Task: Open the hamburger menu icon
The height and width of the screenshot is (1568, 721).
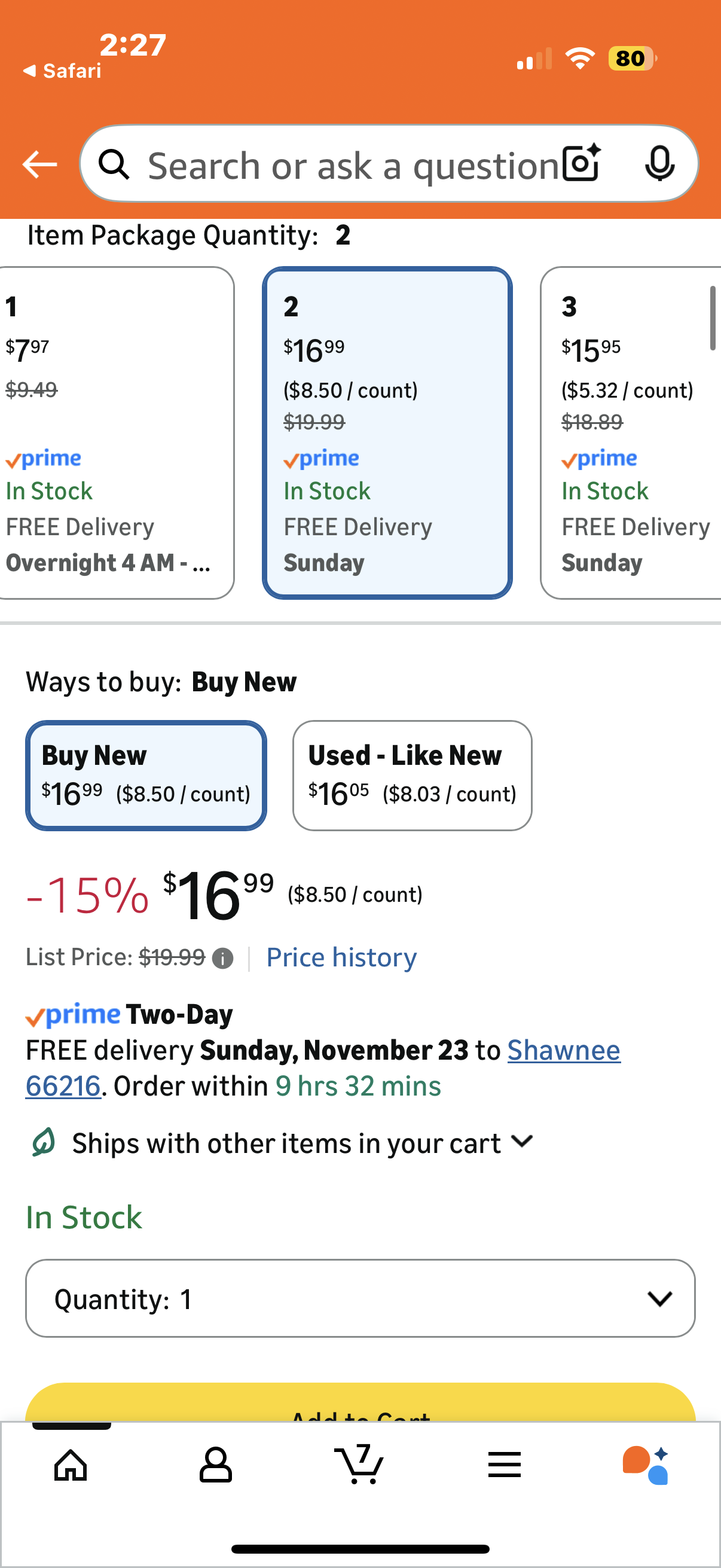Action: 505,1465
